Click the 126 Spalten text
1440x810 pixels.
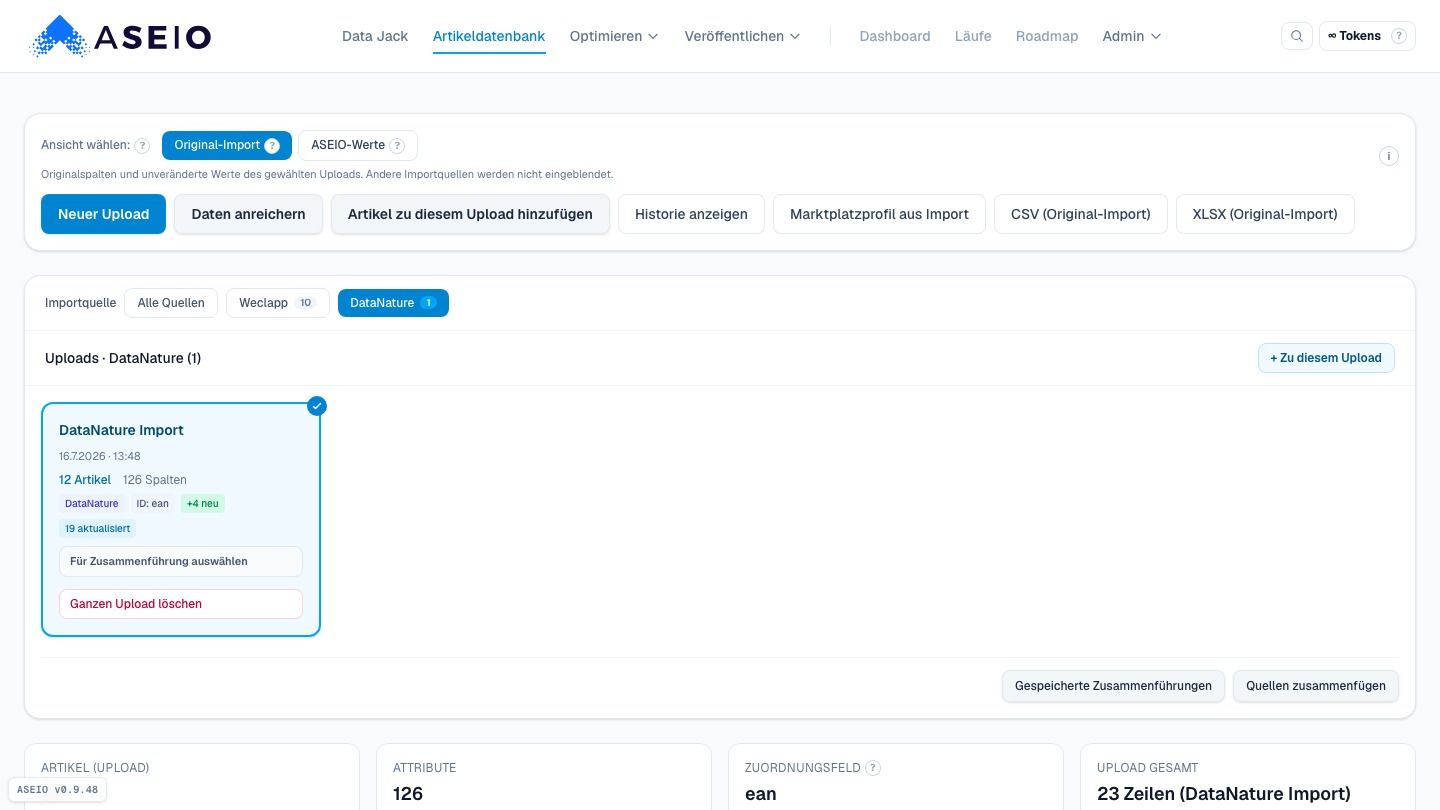pyautogui.click(x=155, y=480)
